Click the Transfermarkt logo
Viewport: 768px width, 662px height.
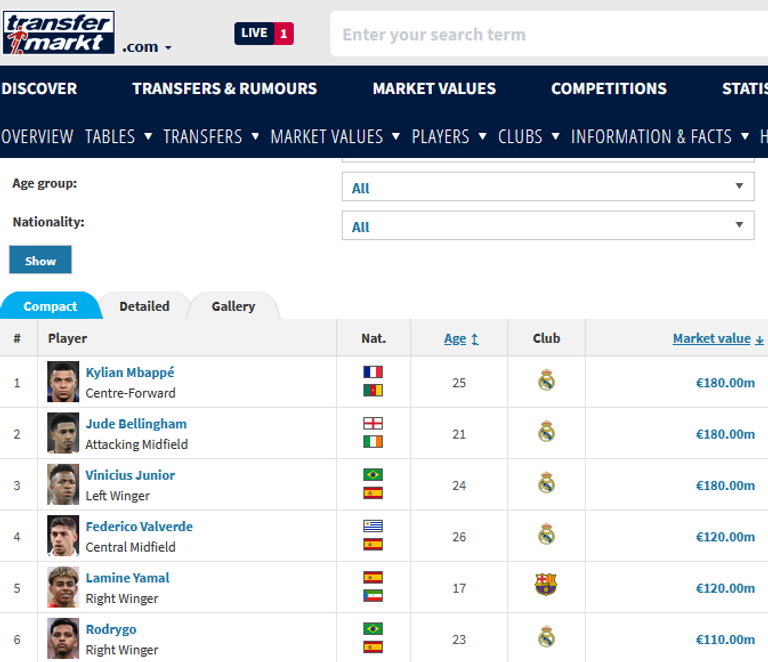[x=59, y=33]
